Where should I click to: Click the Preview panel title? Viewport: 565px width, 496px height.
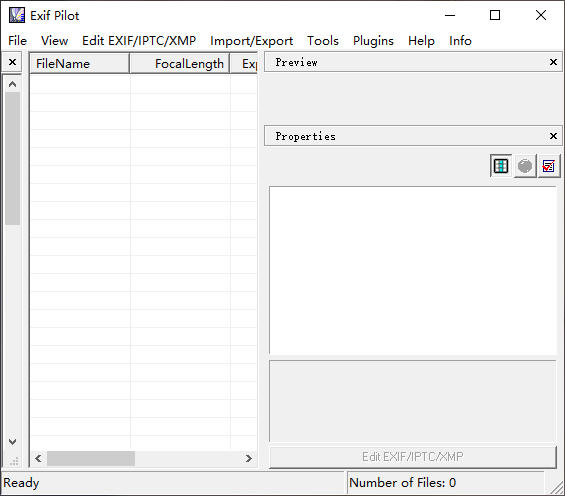point(296,62)
